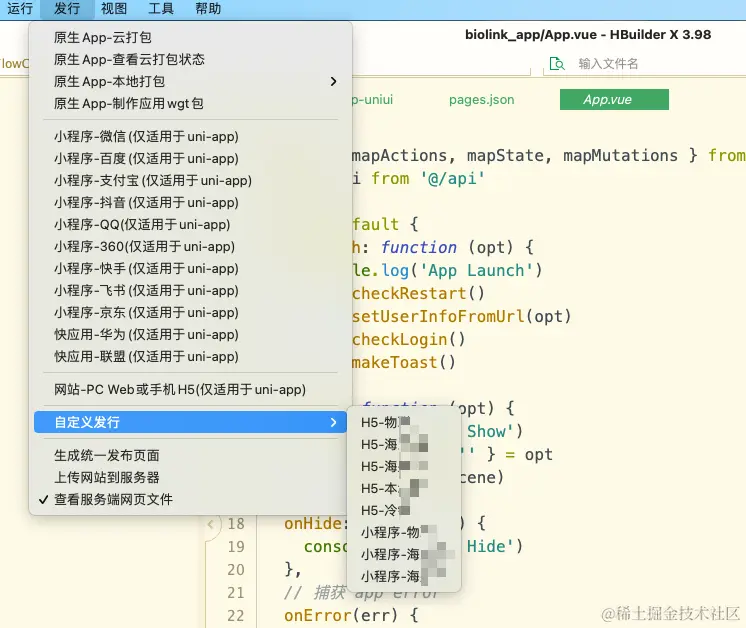Click '@/api' import string
The image size is (746, 628).
(x=452, y=178)
